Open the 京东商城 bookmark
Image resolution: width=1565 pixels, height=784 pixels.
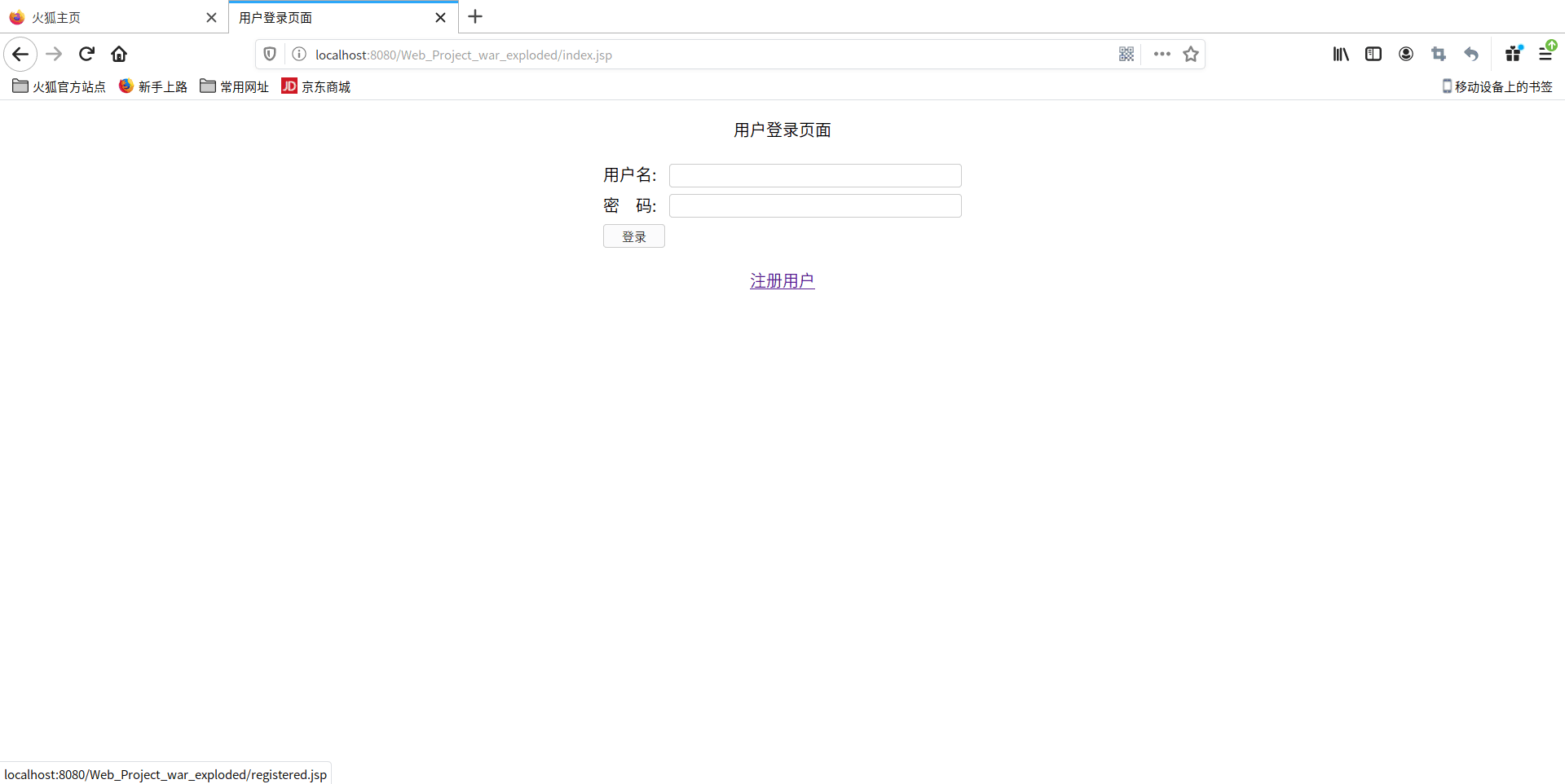click(316, 86)
